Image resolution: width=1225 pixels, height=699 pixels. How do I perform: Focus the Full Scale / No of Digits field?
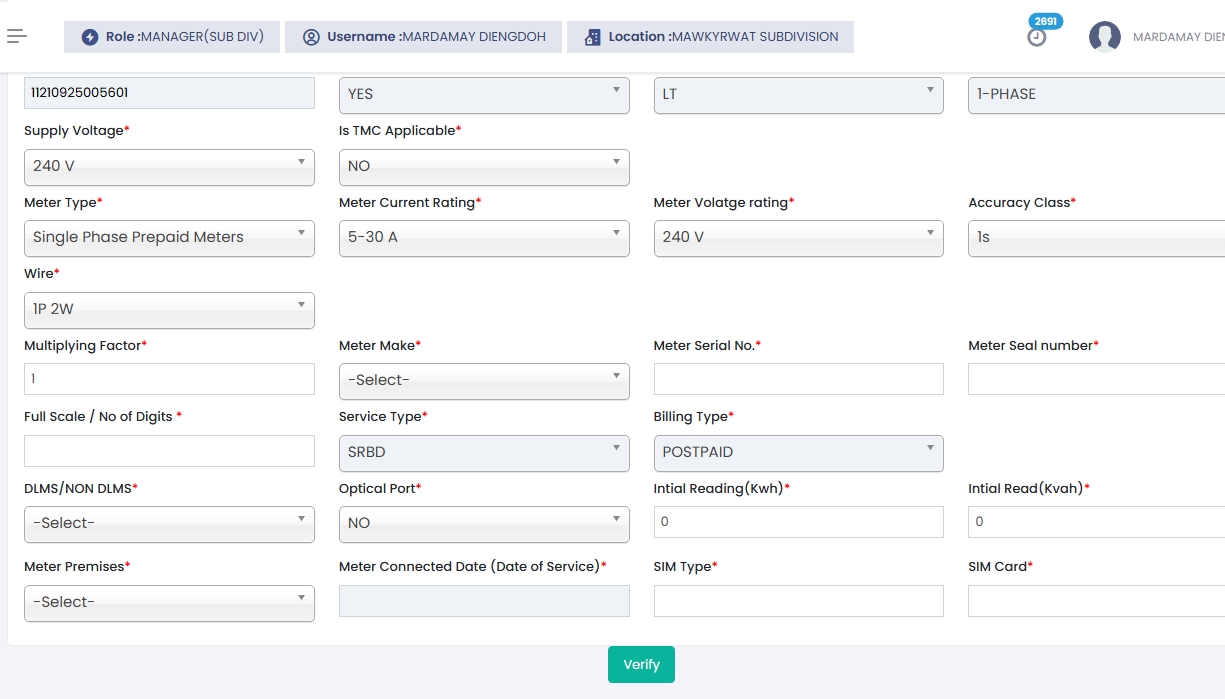(169, 451)
